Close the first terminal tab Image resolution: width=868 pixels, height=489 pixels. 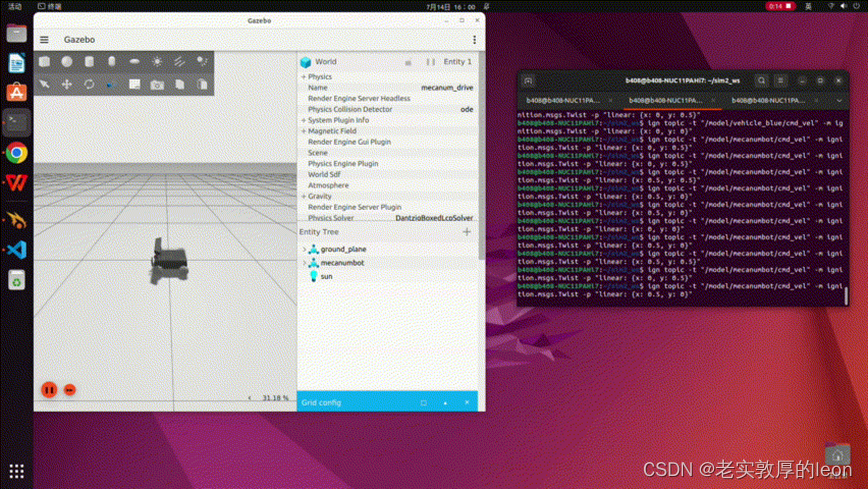pos(611,101)
